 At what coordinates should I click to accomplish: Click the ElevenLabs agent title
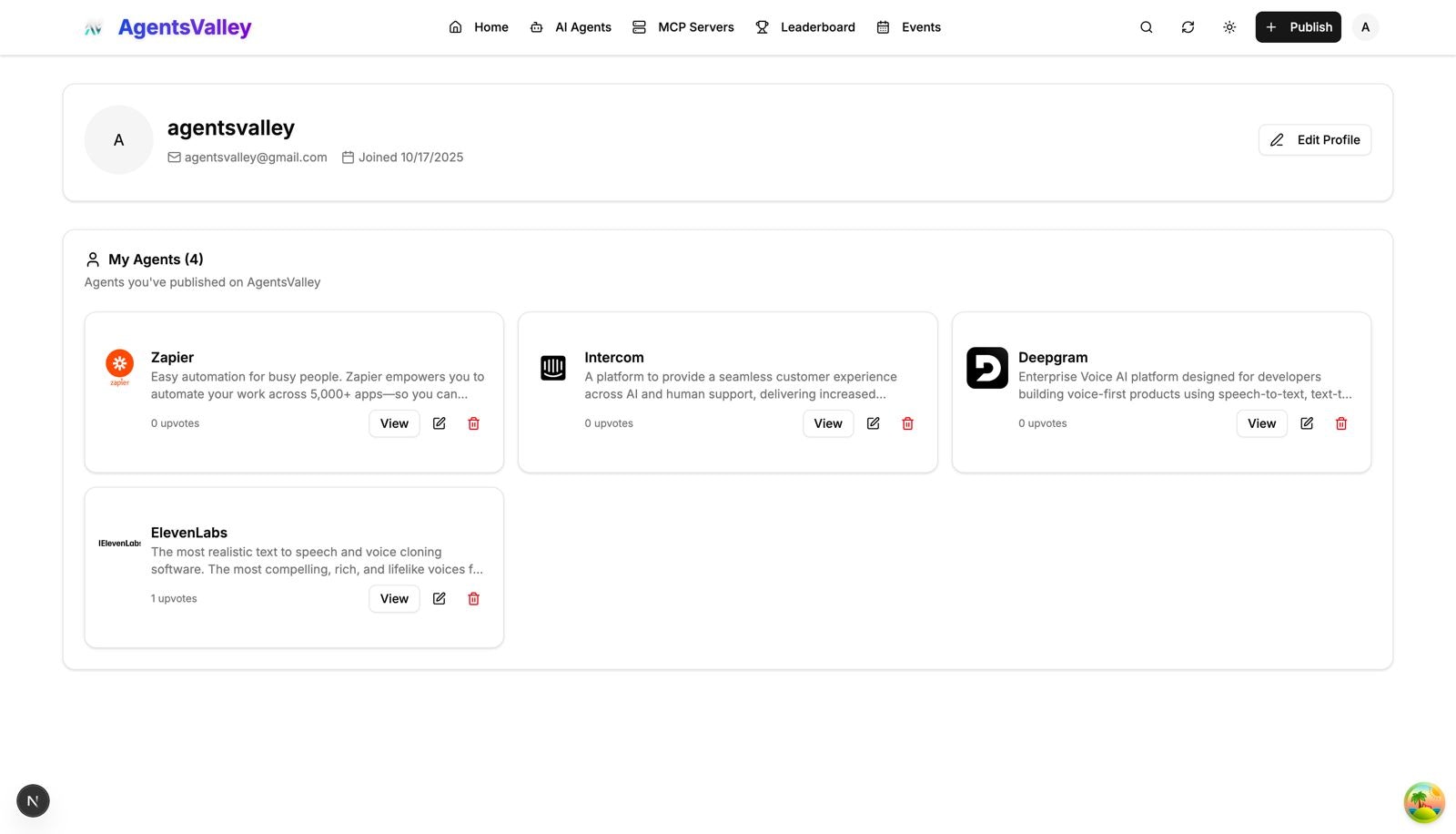point(189,533)
